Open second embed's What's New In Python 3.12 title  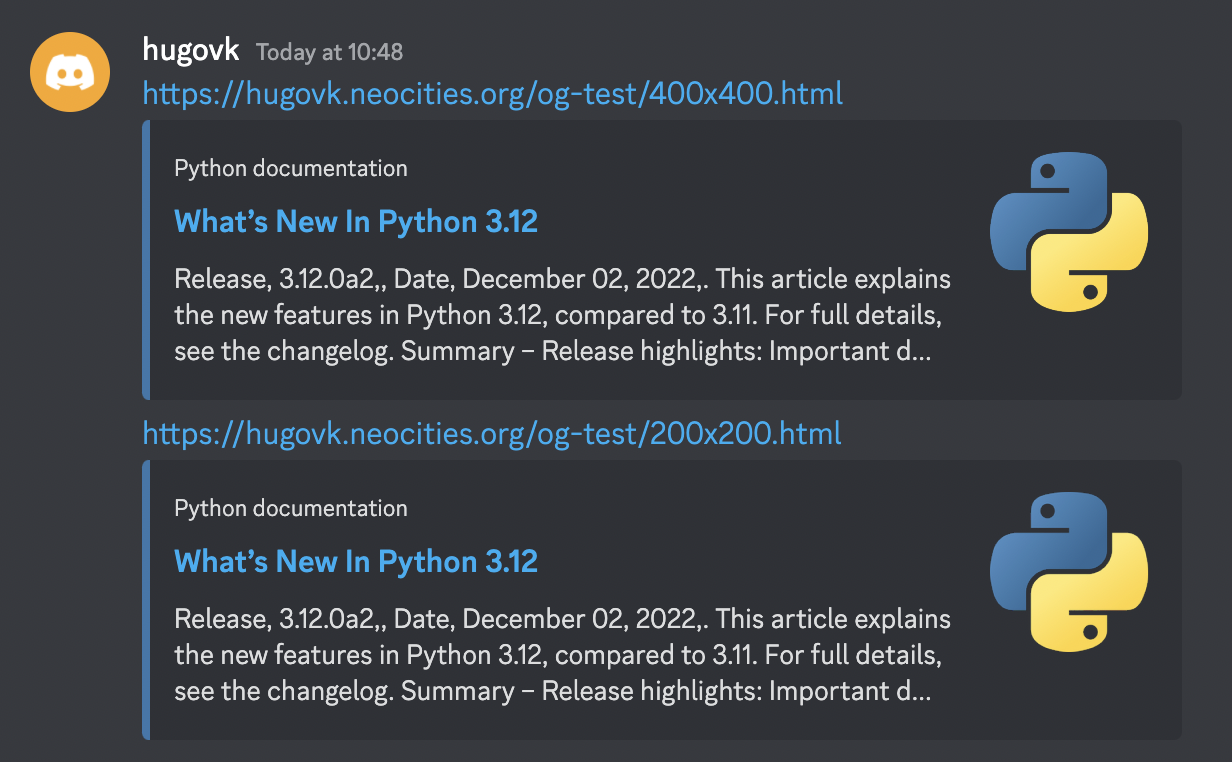tap(356, 562)
